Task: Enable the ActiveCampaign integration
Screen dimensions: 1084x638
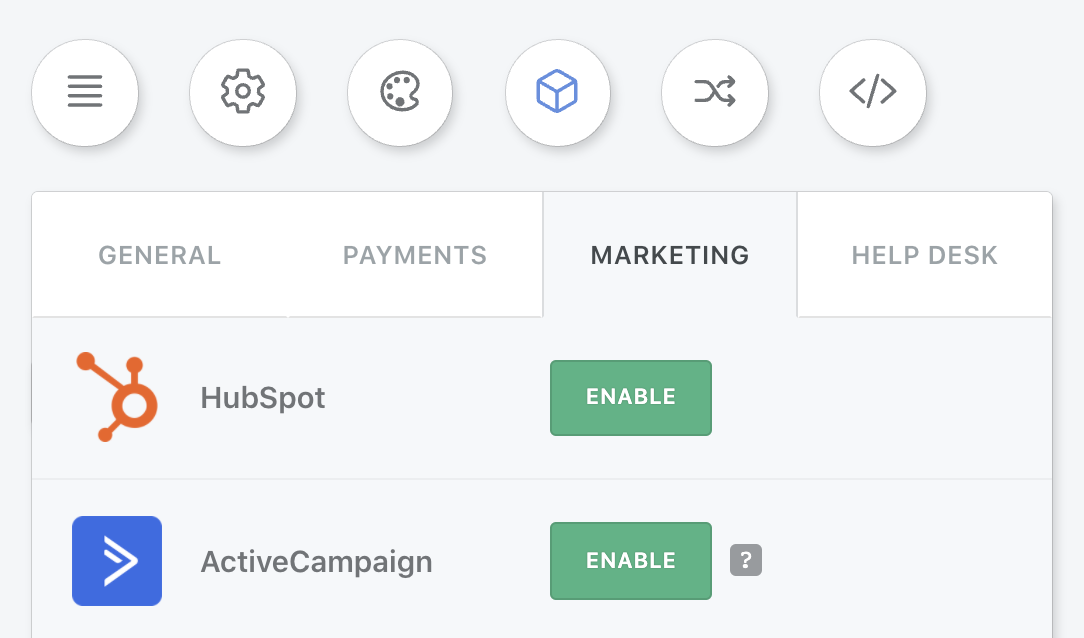Action: tap(630, 561)
